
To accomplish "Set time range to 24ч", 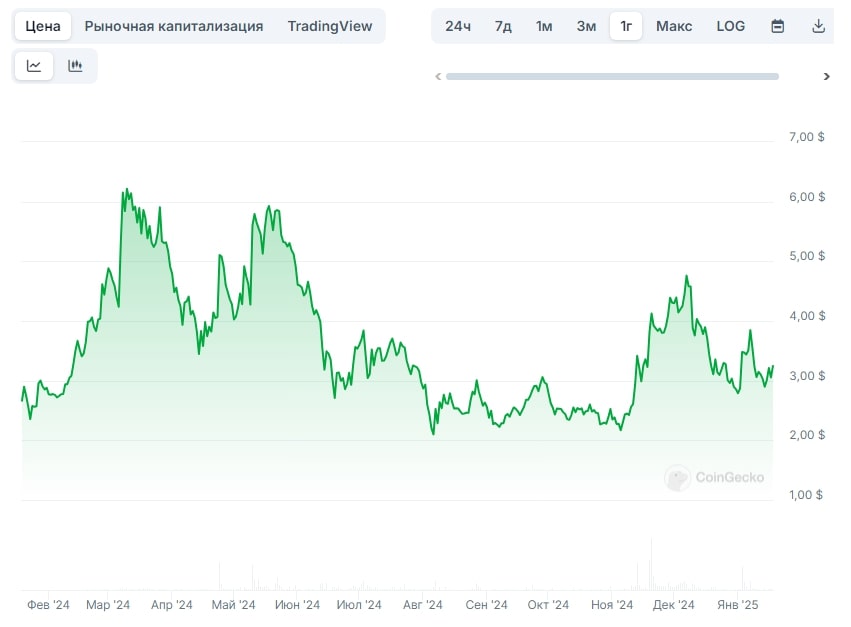I will [x=458, y=26].
